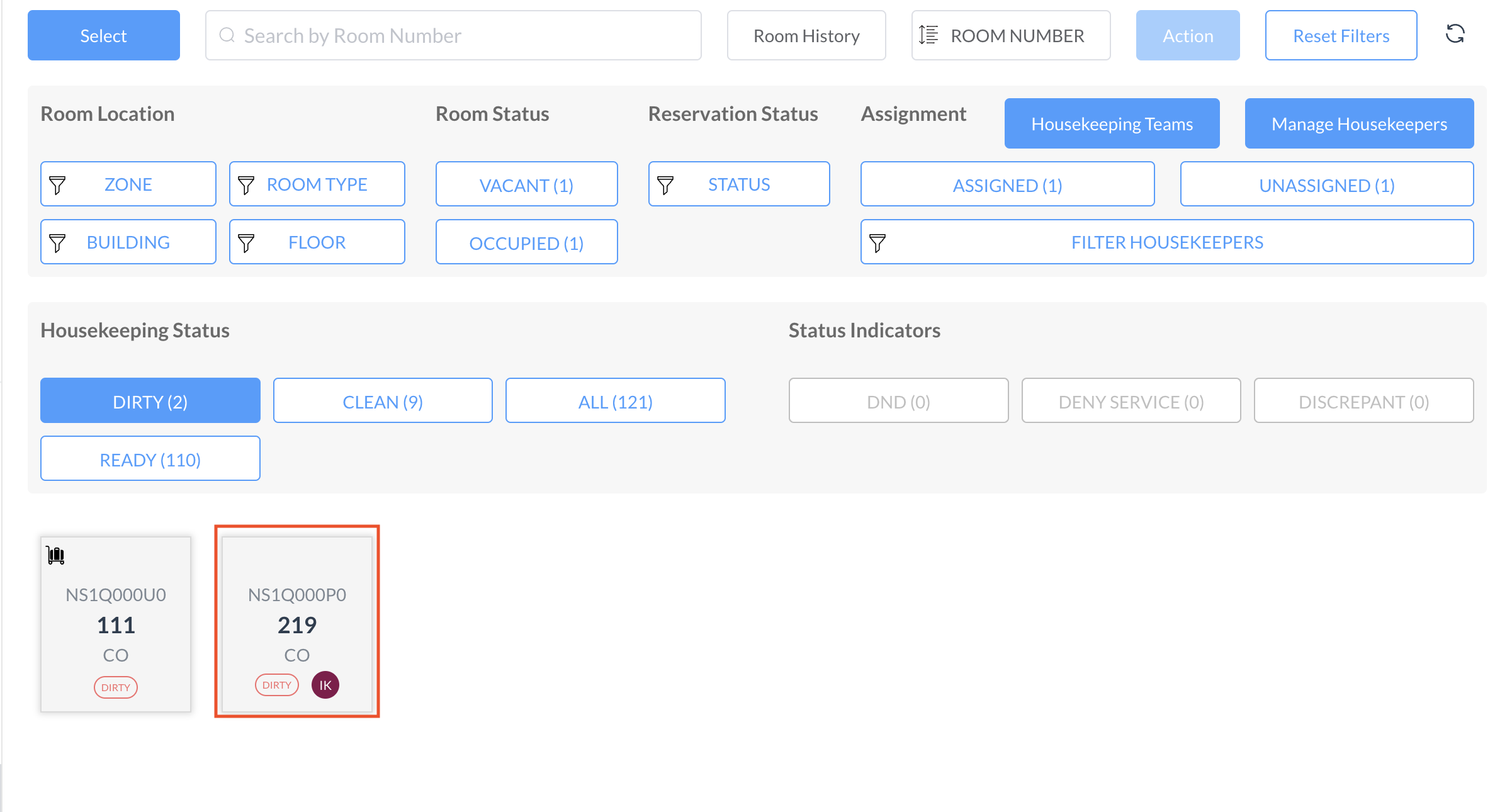Click the funnel icon on FILTER HOUSEKEEPERS
Viewport: 1512px width, 812px height.
coord(877,242)
